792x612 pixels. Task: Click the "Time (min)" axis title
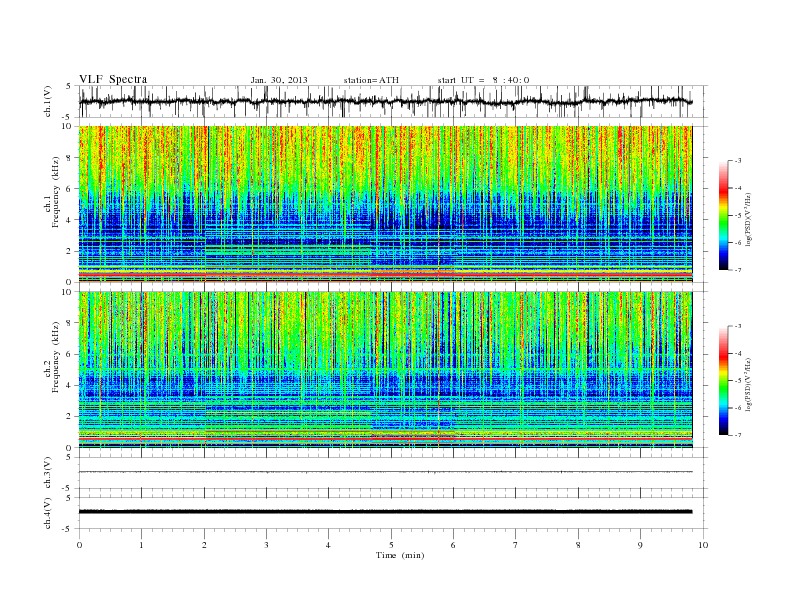400,555
